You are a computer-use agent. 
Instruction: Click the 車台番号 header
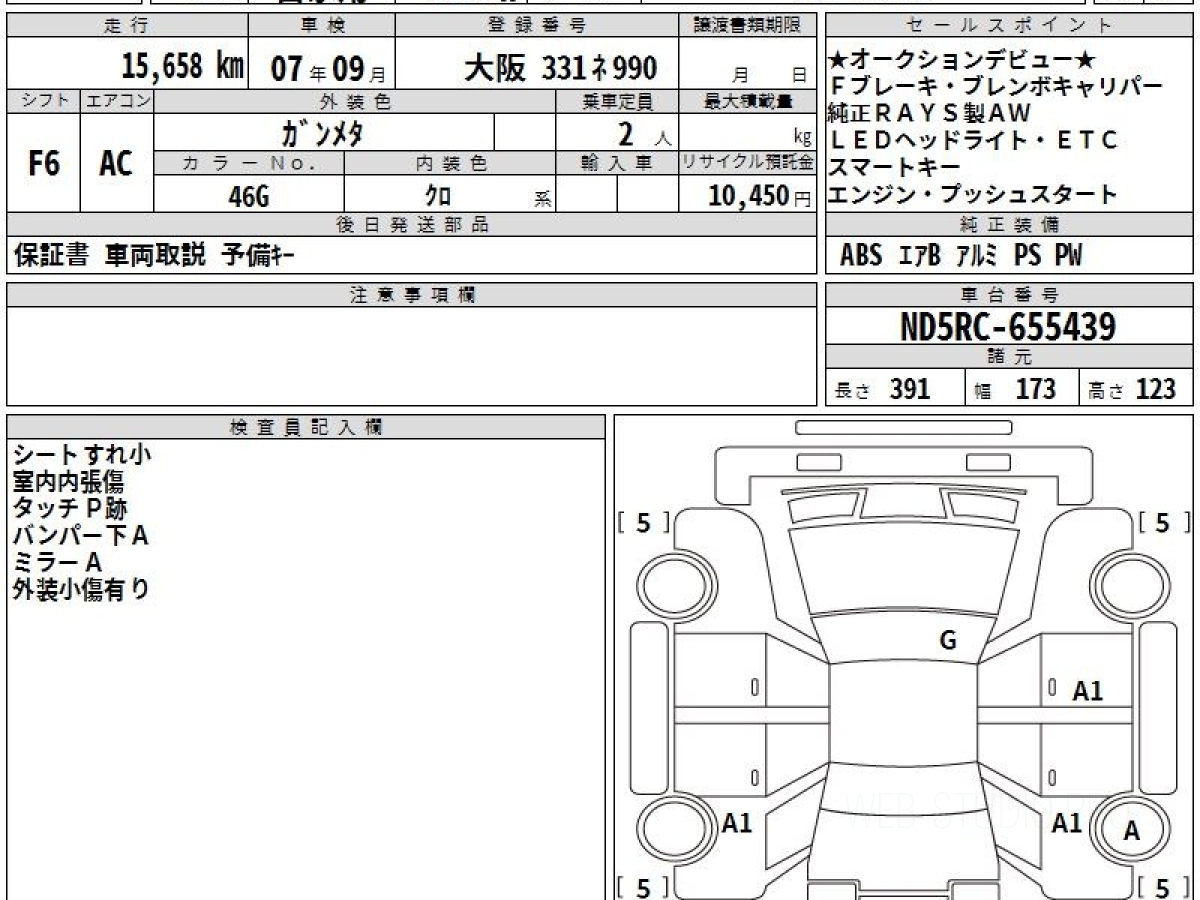(1009, 295)
